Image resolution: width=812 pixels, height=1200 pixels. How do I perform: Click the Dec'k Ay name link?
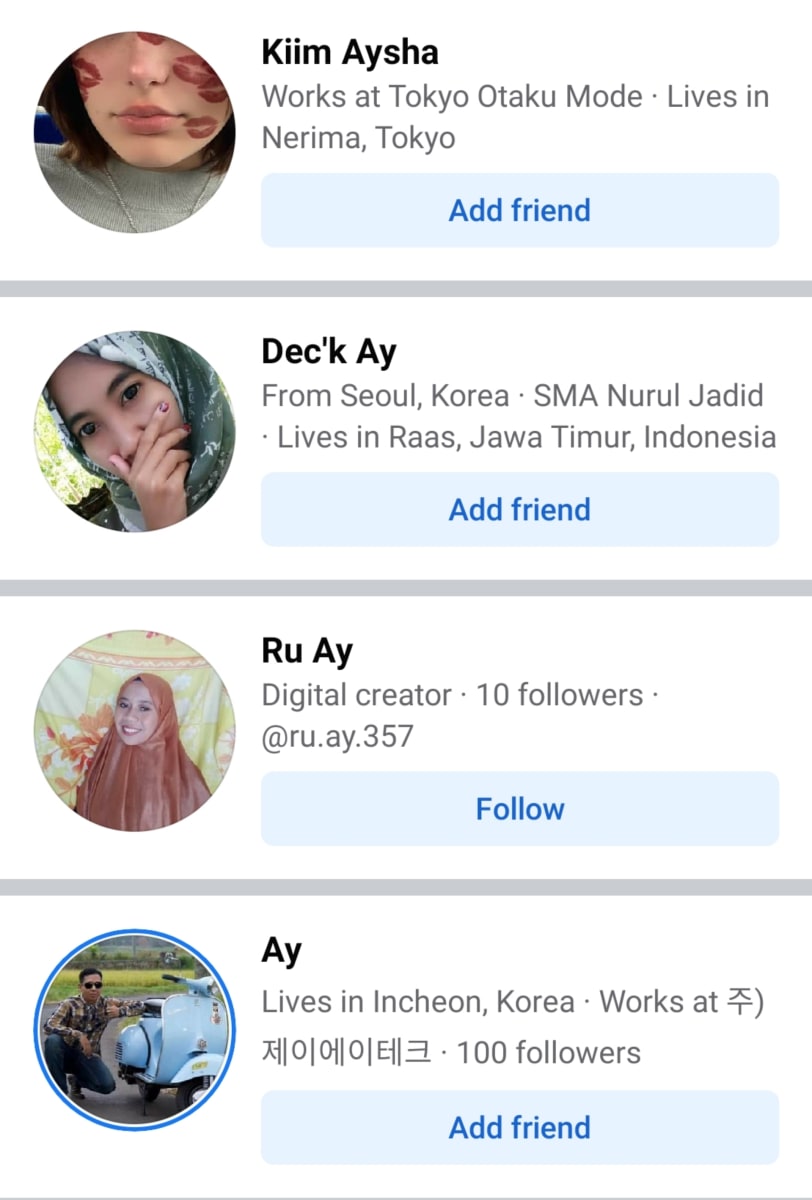coord(329,352)
